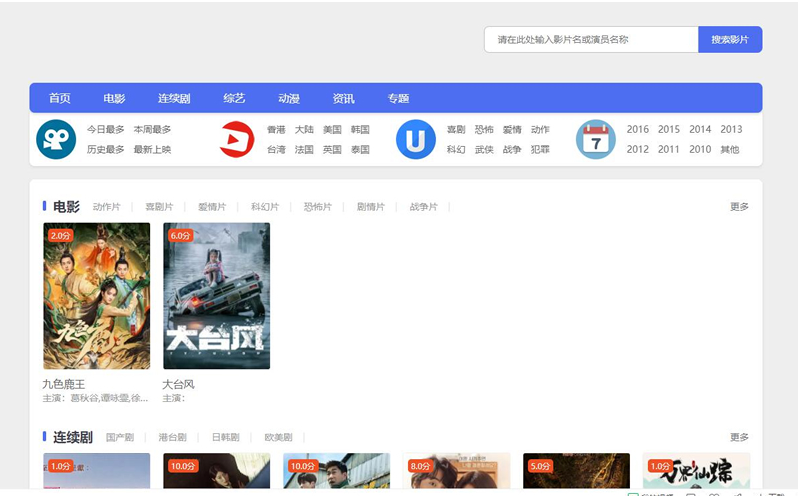Image resolution: width=800 pixels, height=496 pixels.
Task: Choose genre 科幻 in the top filter
Action: pyautogui.click(x=456, y=150)
